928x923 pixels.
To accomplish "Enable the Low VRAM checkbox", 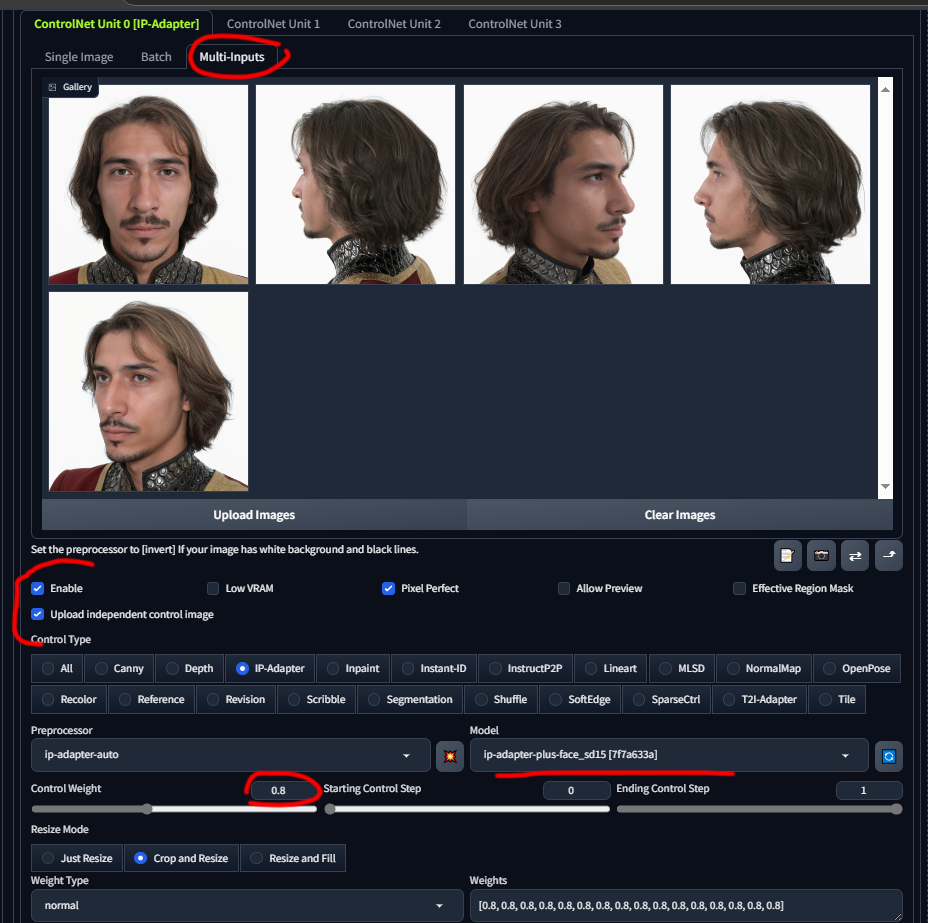I will tap(213, 588).
